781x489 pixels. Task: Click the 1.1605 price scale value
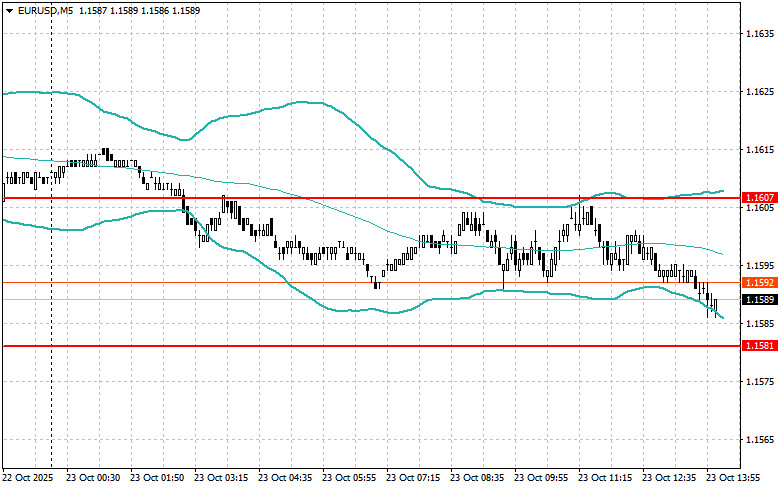click(x=760, y=208)
